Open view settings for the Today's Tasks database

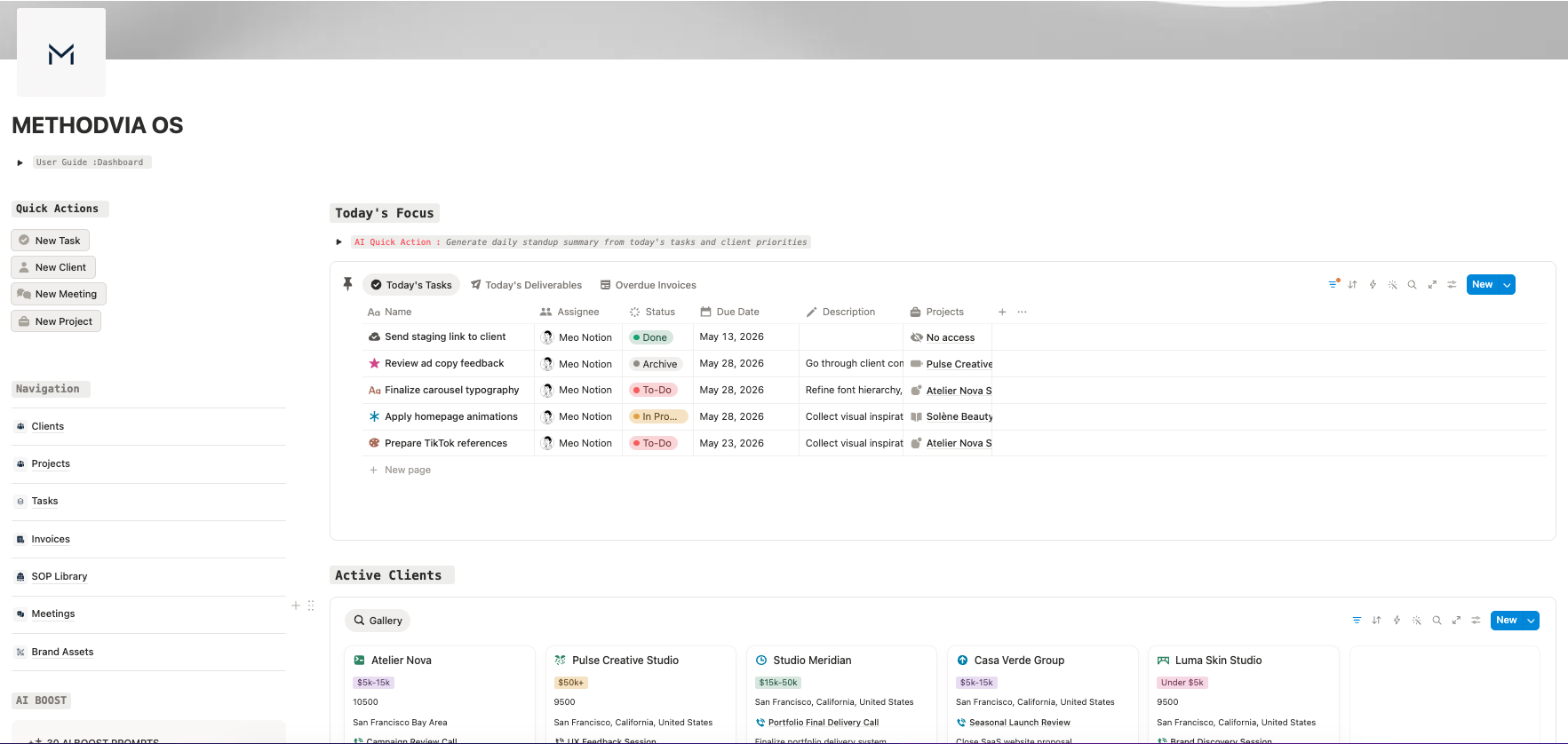[x=1452, y=285]
